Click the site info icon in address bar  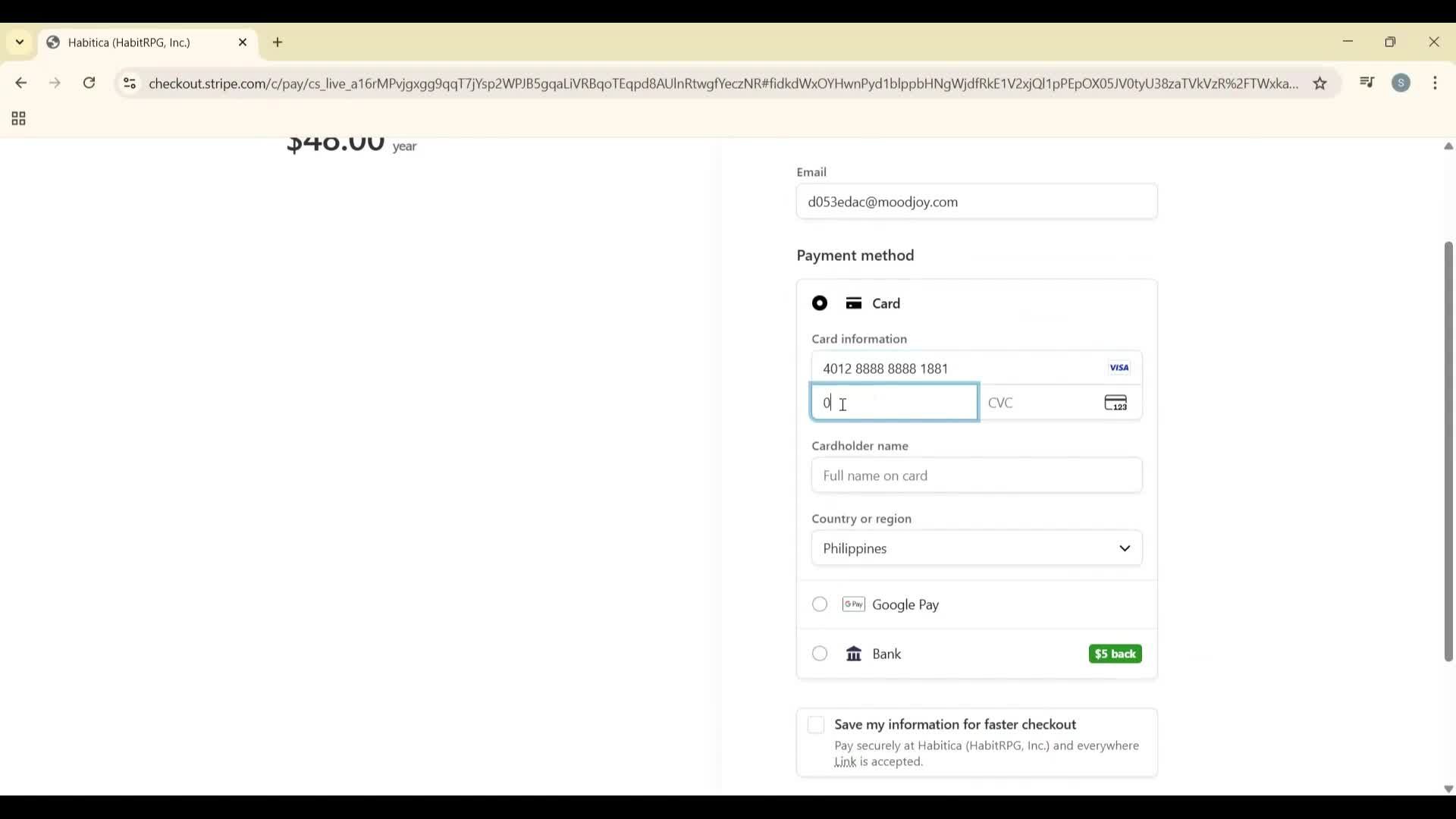129,83
